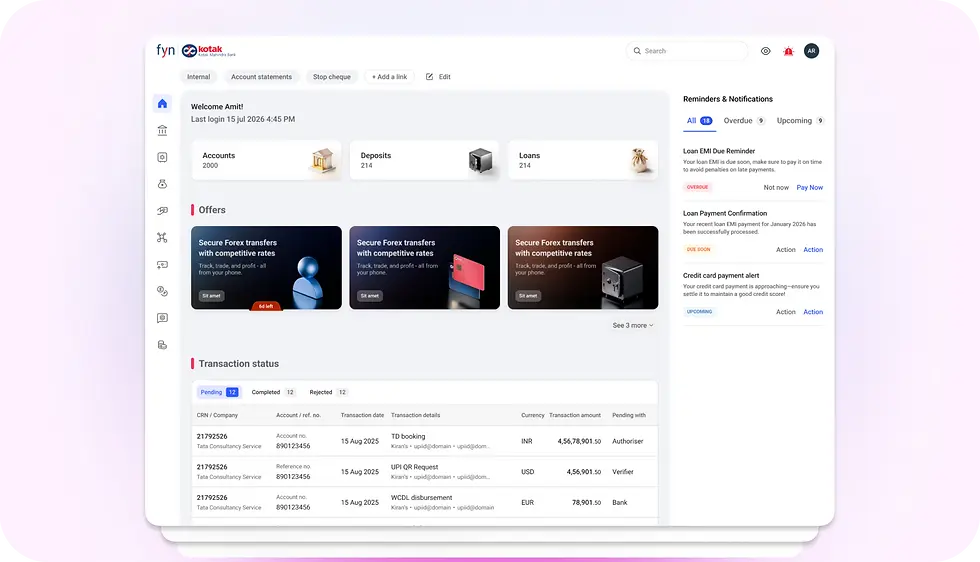Viewport: 980px width, 562px height.
Task: Open the coins sidebar icon
Action: (x=162, y=291)
